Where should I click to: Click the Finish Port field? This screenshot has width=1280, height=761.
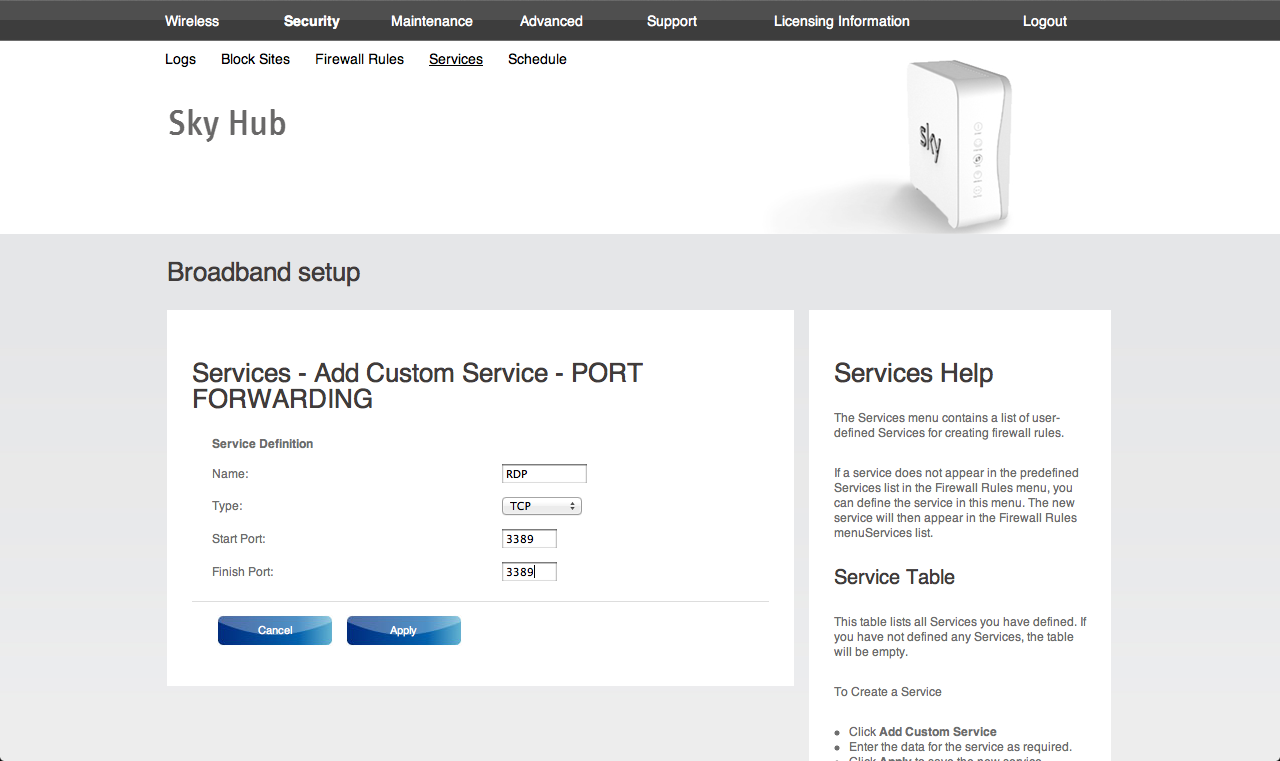point(529,572)
